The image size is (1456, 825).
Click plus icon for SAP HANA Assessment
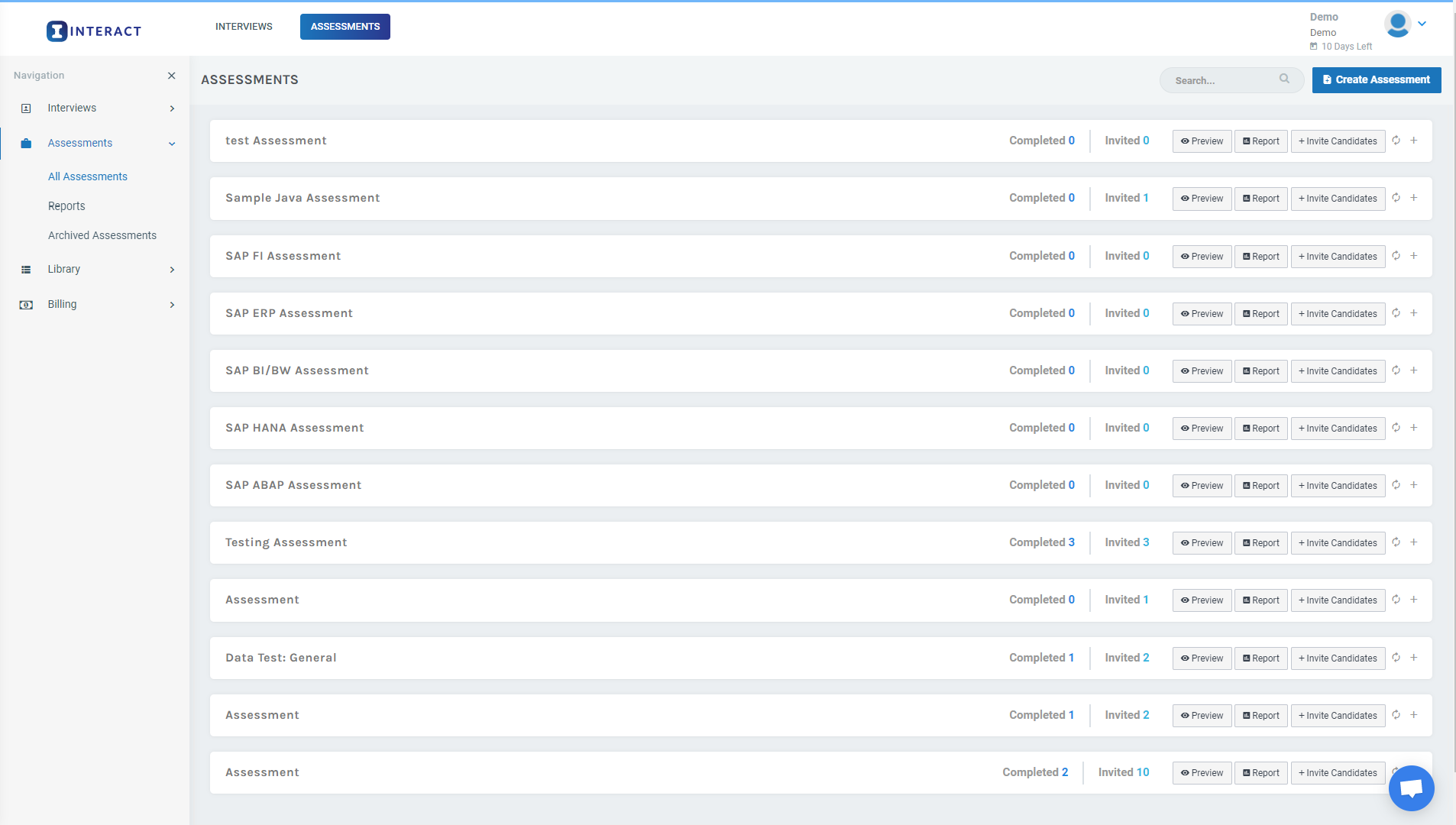coord(1414,428)
